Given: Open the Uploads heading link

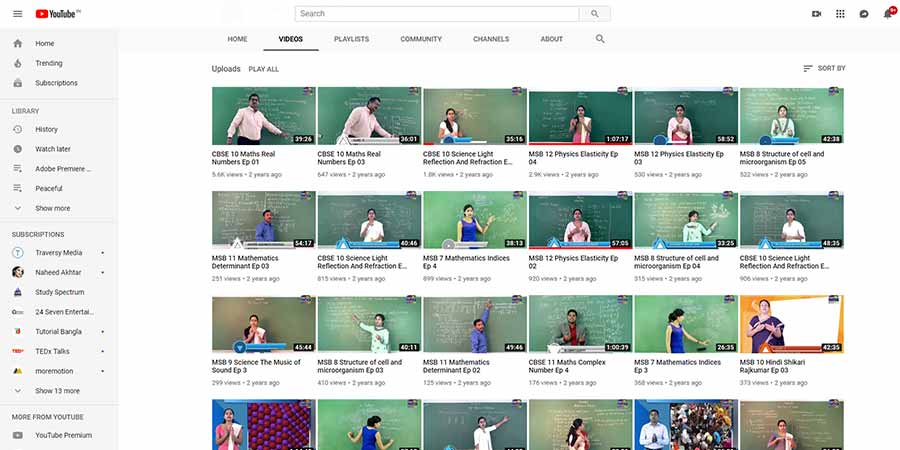Looking at the screenshot, I should click(x=226, y=69).
